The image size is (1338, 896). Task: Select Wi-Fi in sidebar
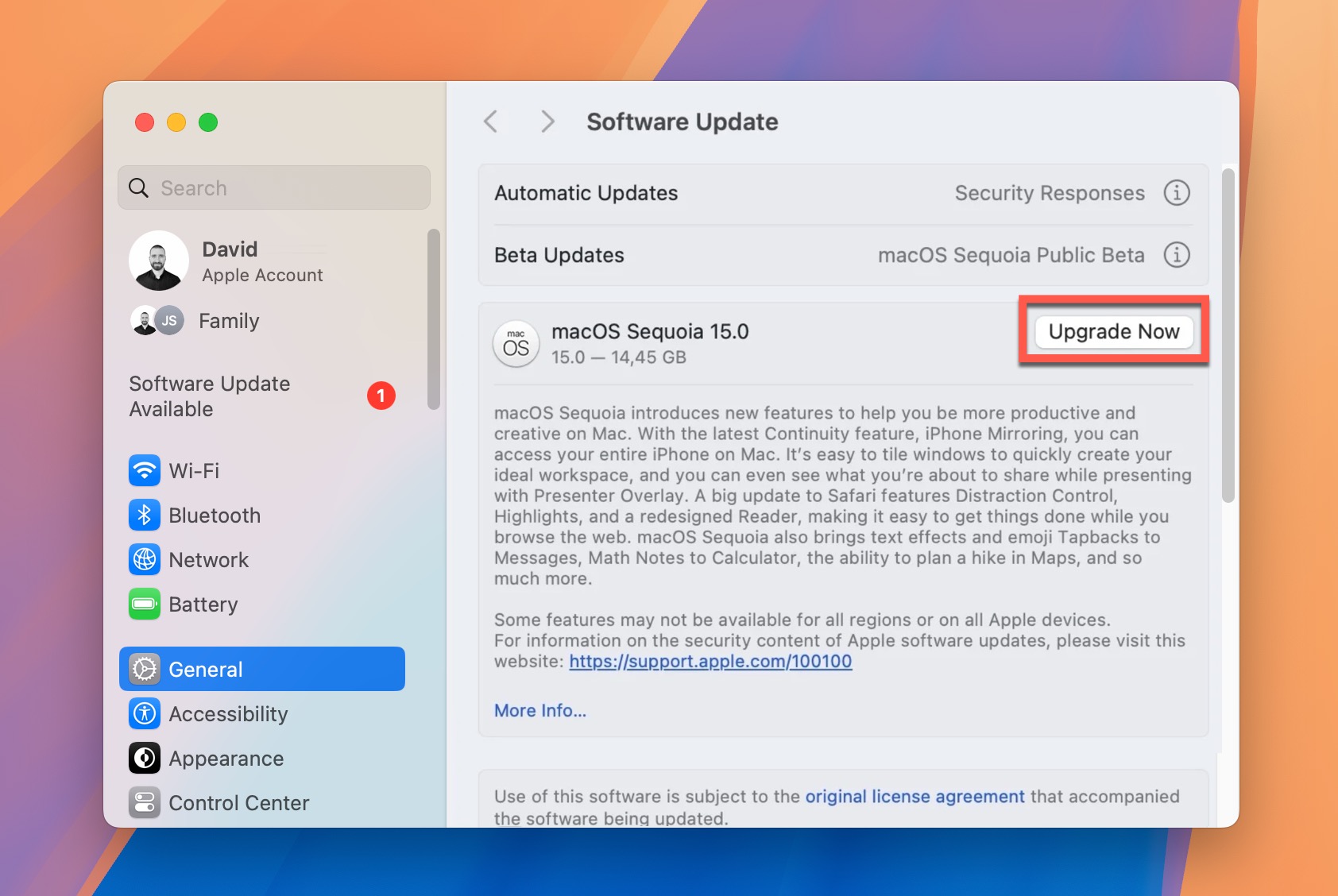262,470
